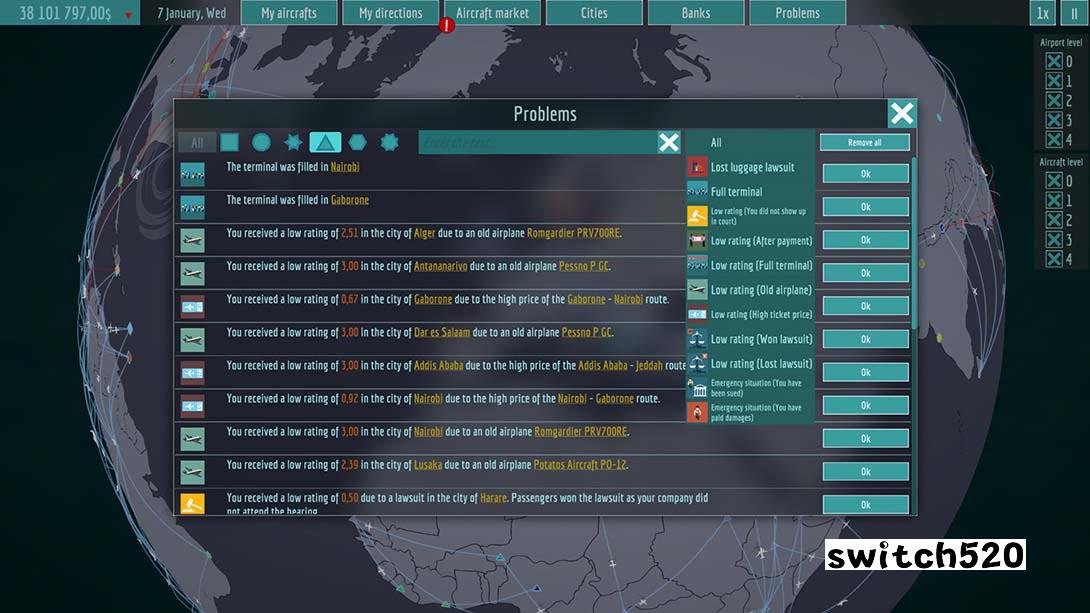Open the My directions tab

click(391, 13)
